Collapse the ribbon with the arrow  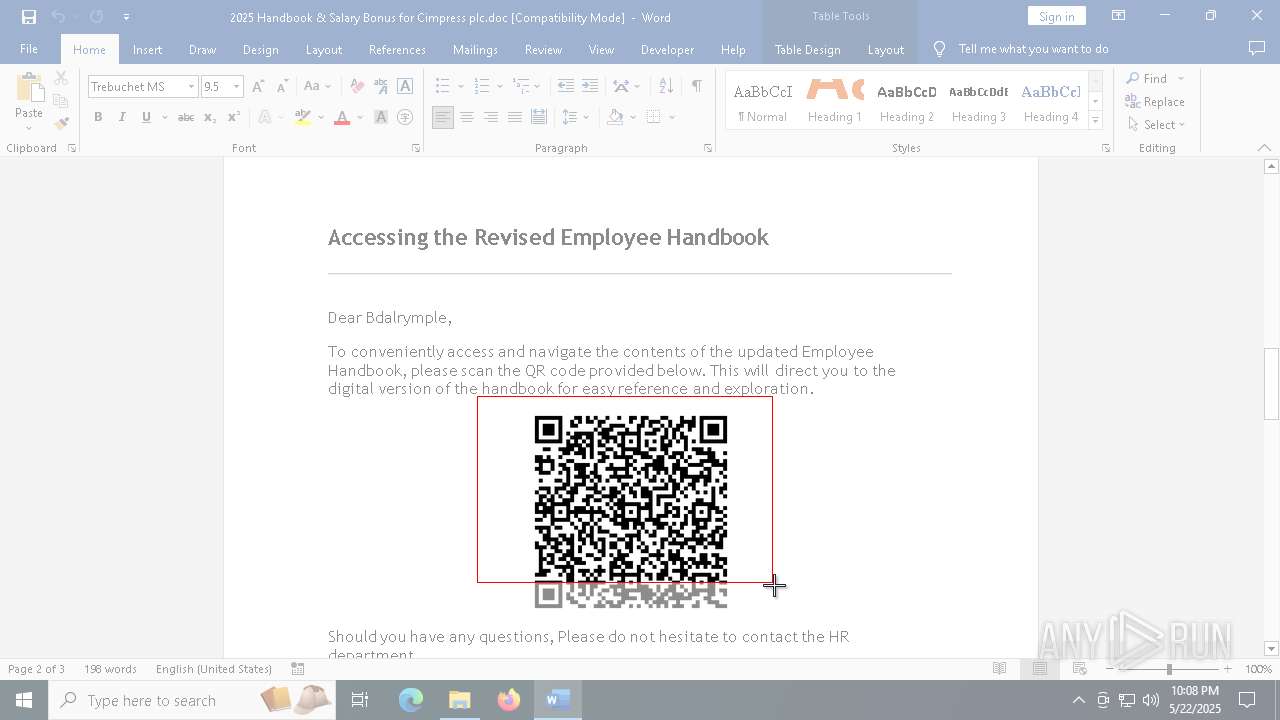pos(1264,148)
